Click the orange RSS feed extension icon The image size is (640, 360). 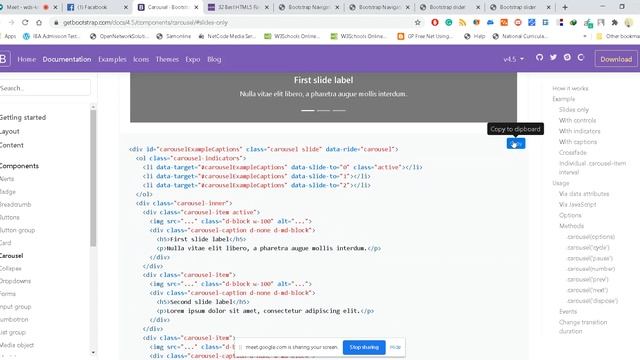pos(462,22)
